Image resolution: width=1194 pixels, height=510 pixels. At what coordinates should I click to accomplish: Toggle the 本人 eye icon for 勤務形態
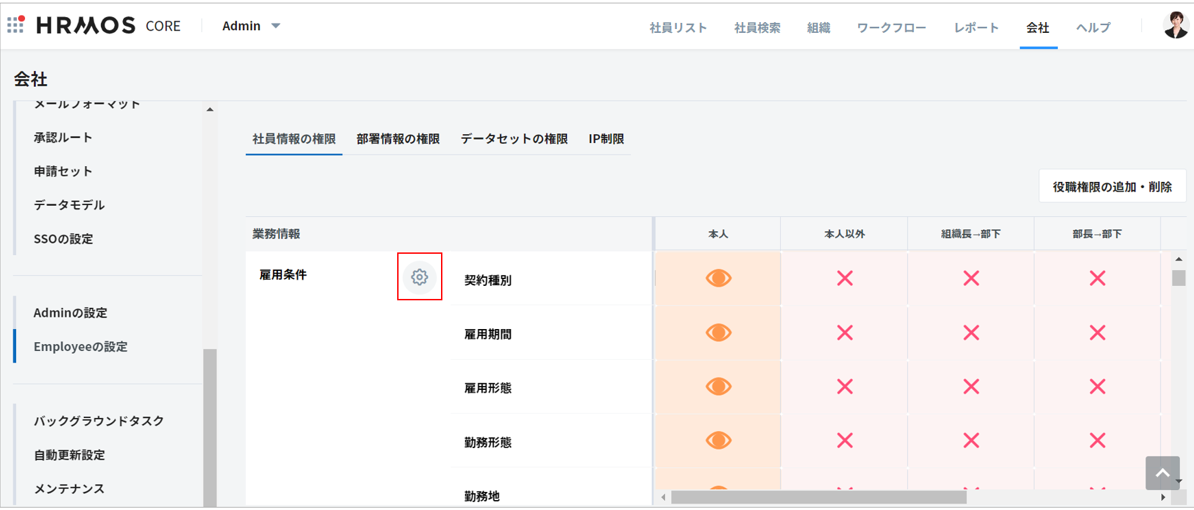pos(718,440)
